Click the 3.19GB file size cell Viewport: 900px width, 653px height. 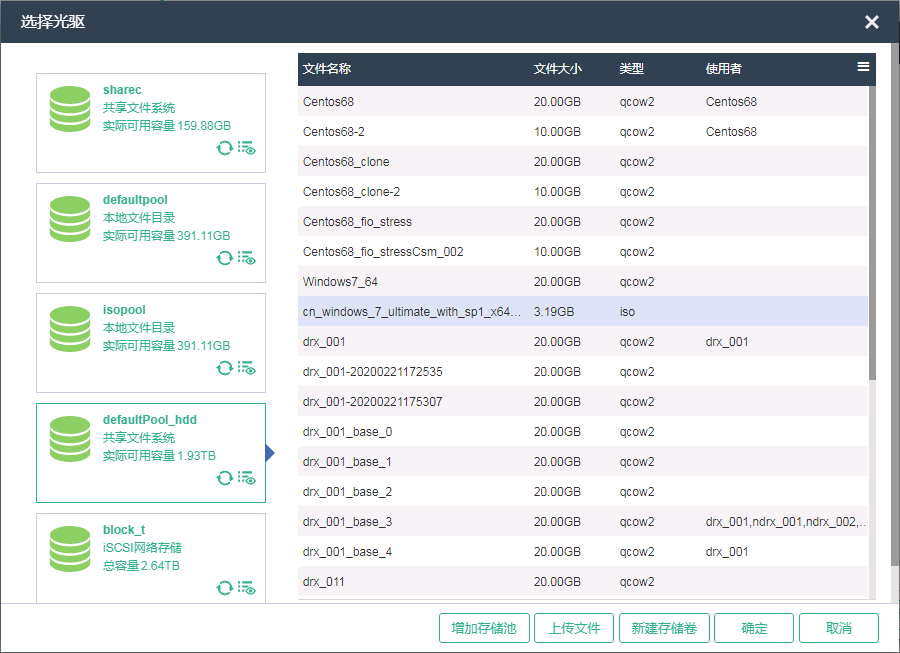coord(553,312)
